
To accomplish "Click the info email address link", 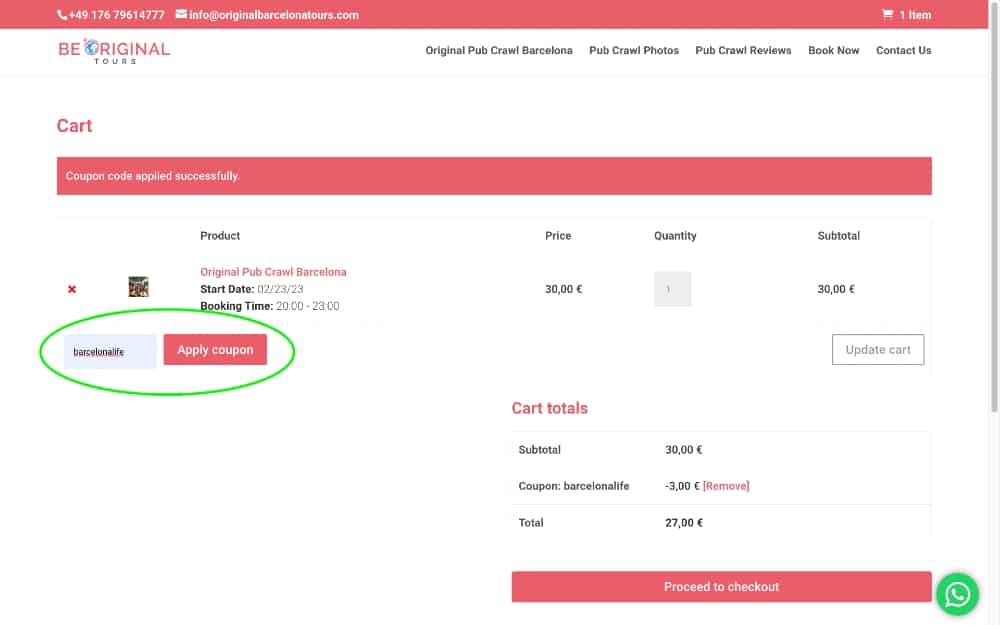I will click(x=267, y=15).
